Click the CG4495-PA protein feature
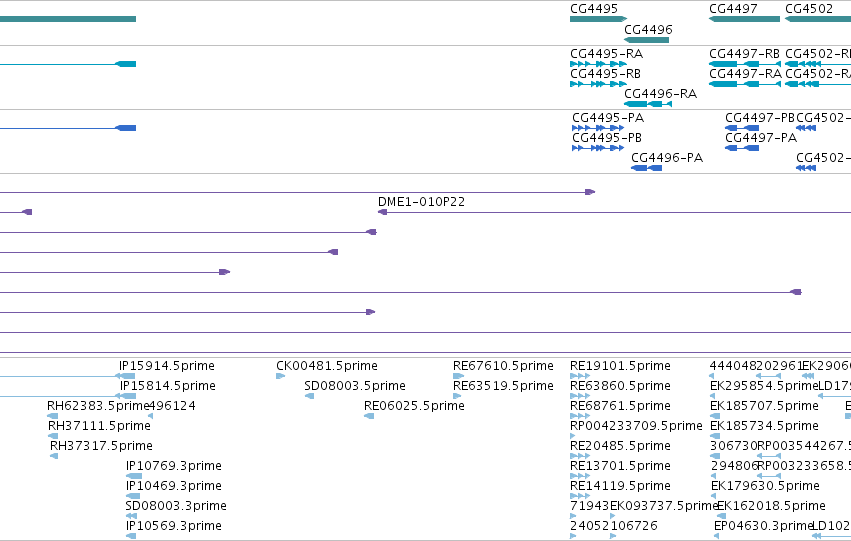Viewport: 851px width, 541px height. point(598,128)
